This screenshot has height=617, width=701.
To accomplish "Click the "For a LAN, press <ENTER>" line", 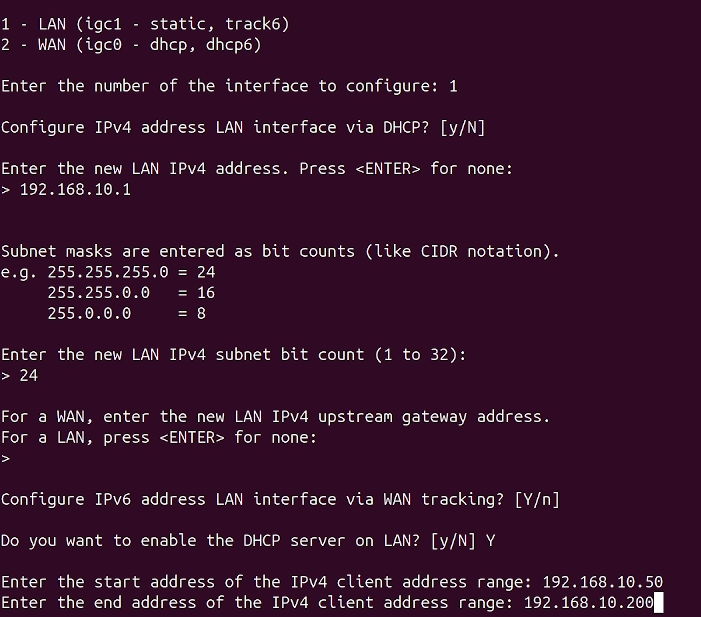I will (159, 437).
